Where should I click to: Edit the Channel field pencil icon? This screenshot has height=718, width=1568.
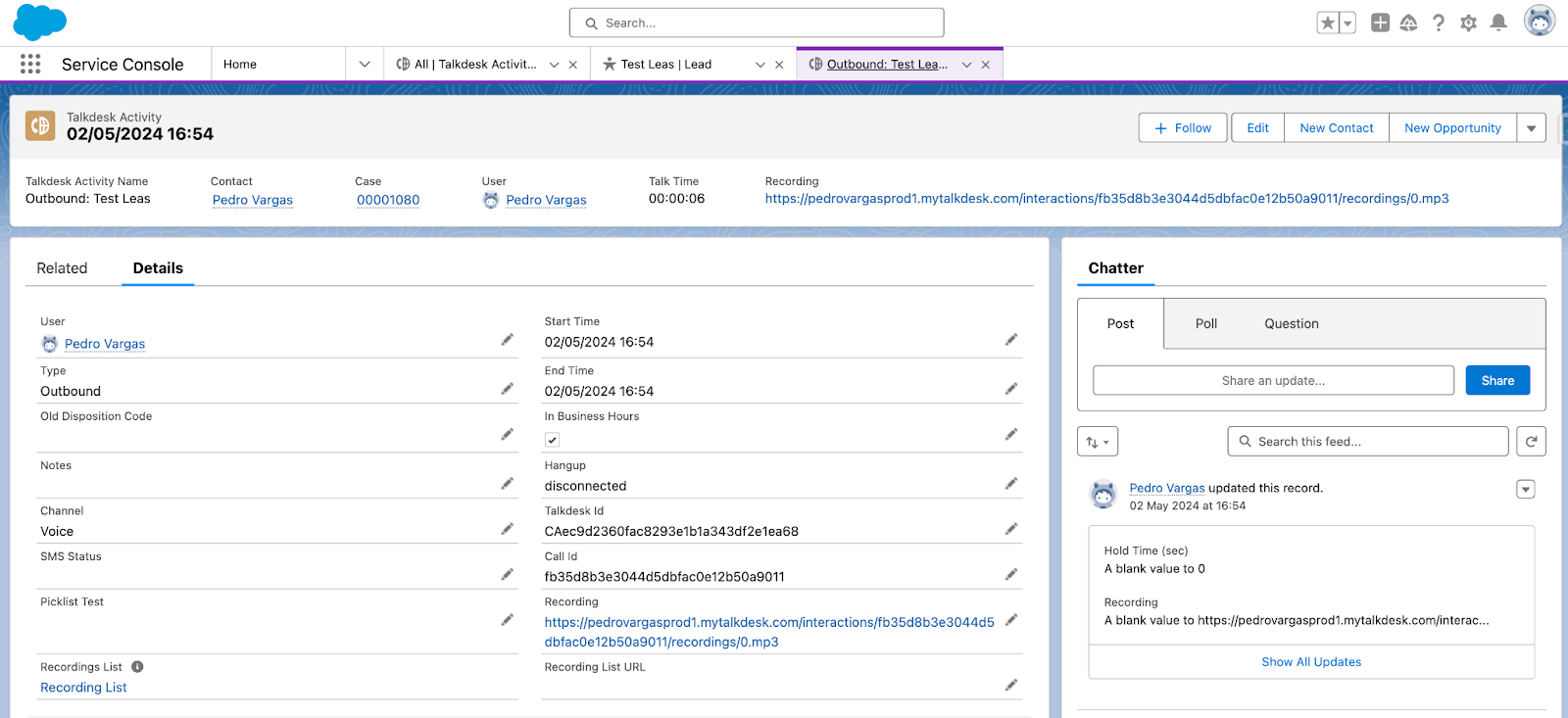click(507, 529)
